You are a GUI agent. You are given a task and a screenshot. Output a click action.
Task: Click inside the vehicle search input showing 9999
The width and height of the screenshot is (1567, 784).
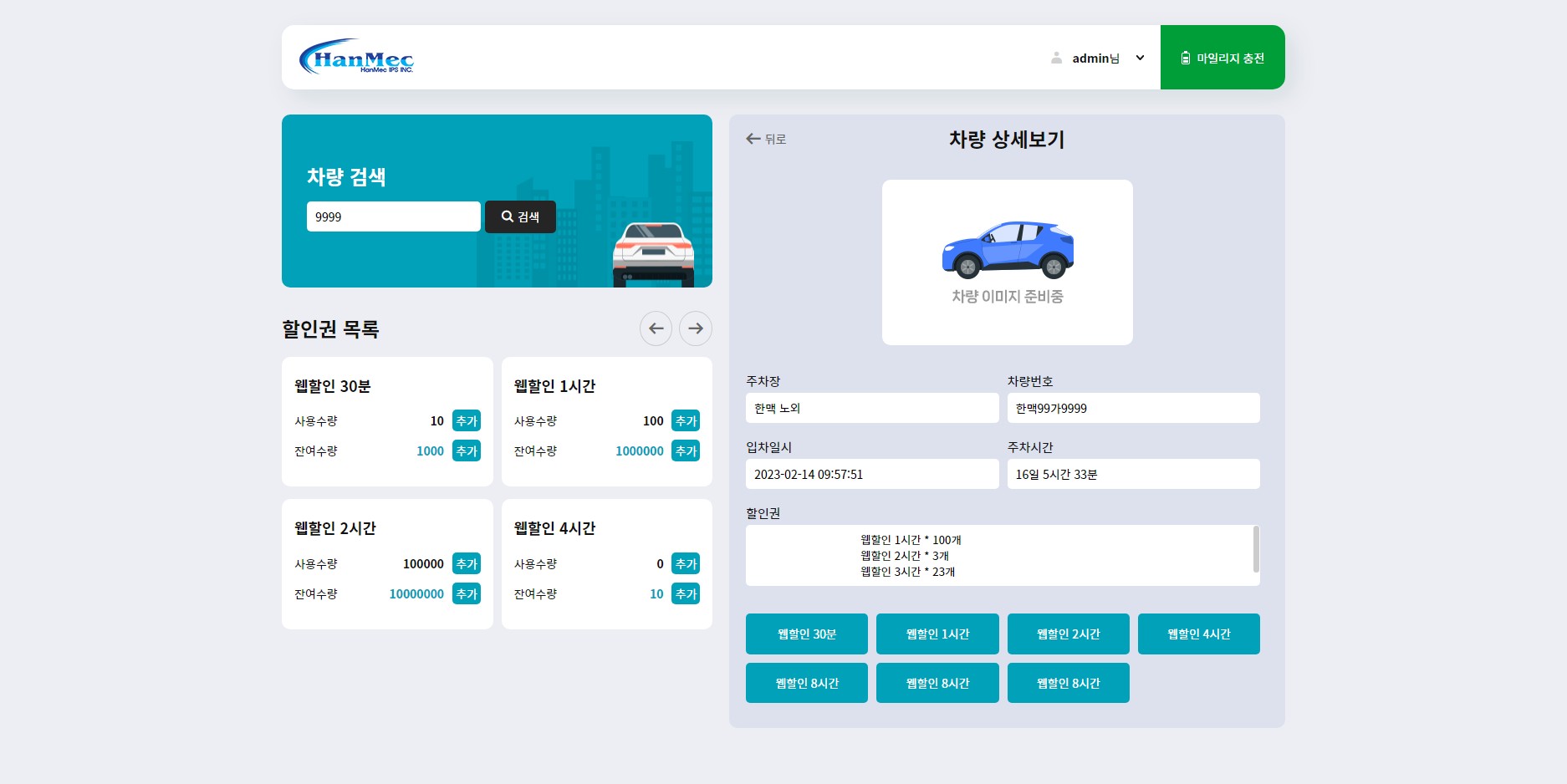pos(393,216)
